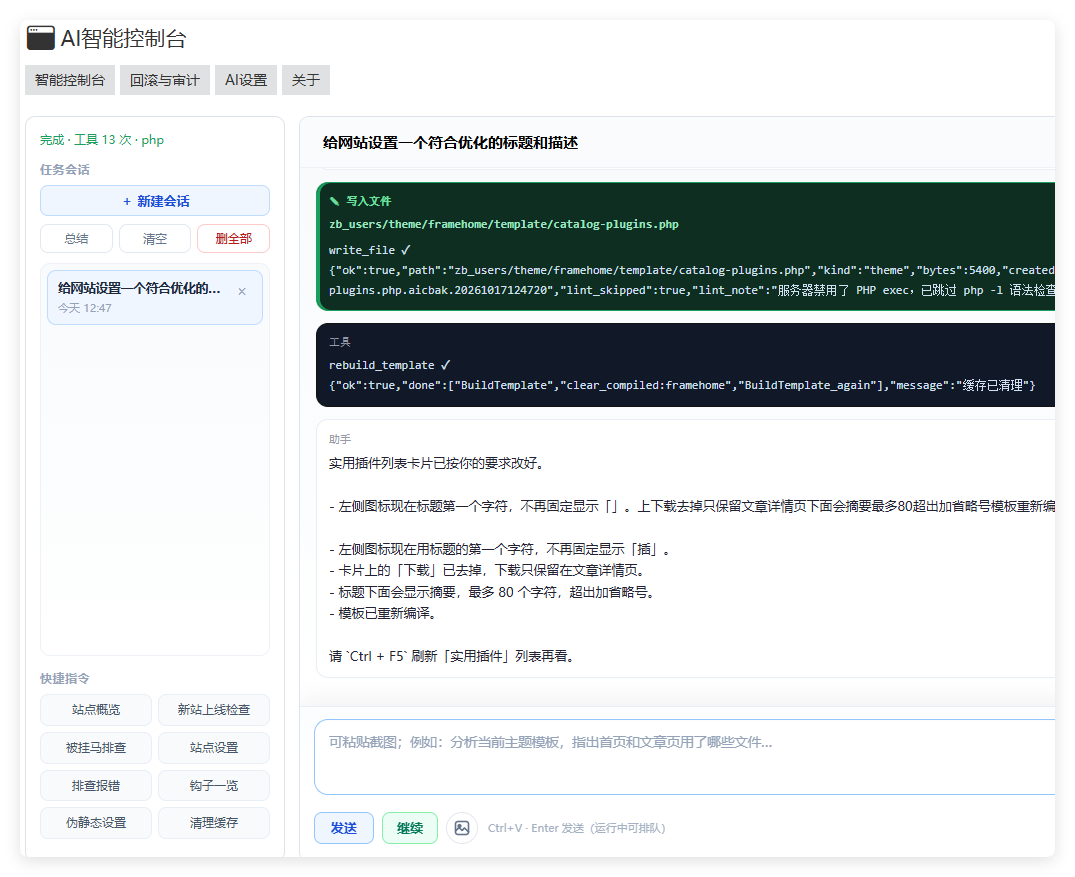Open the image upload icon button

pos(462,828)
